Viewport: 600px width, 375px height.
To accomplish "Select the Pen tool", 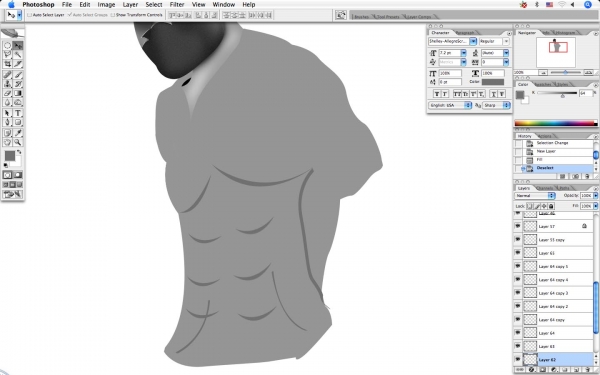I will [7, 122].
